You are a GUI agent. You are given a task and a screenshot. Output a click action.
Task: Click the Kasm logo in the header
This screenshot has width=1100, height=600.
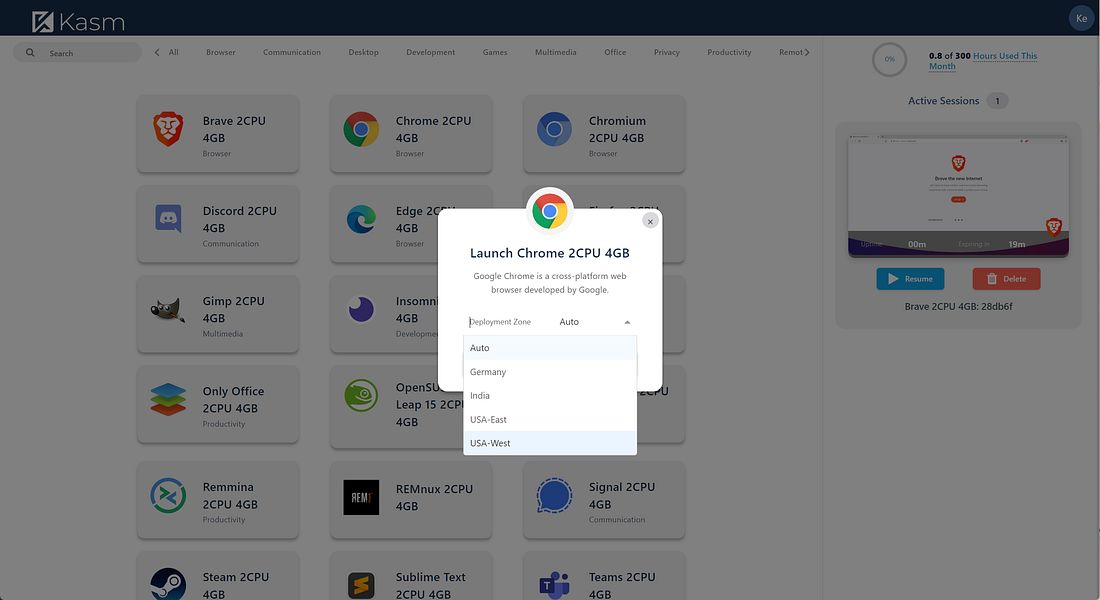tap(75, 18)
